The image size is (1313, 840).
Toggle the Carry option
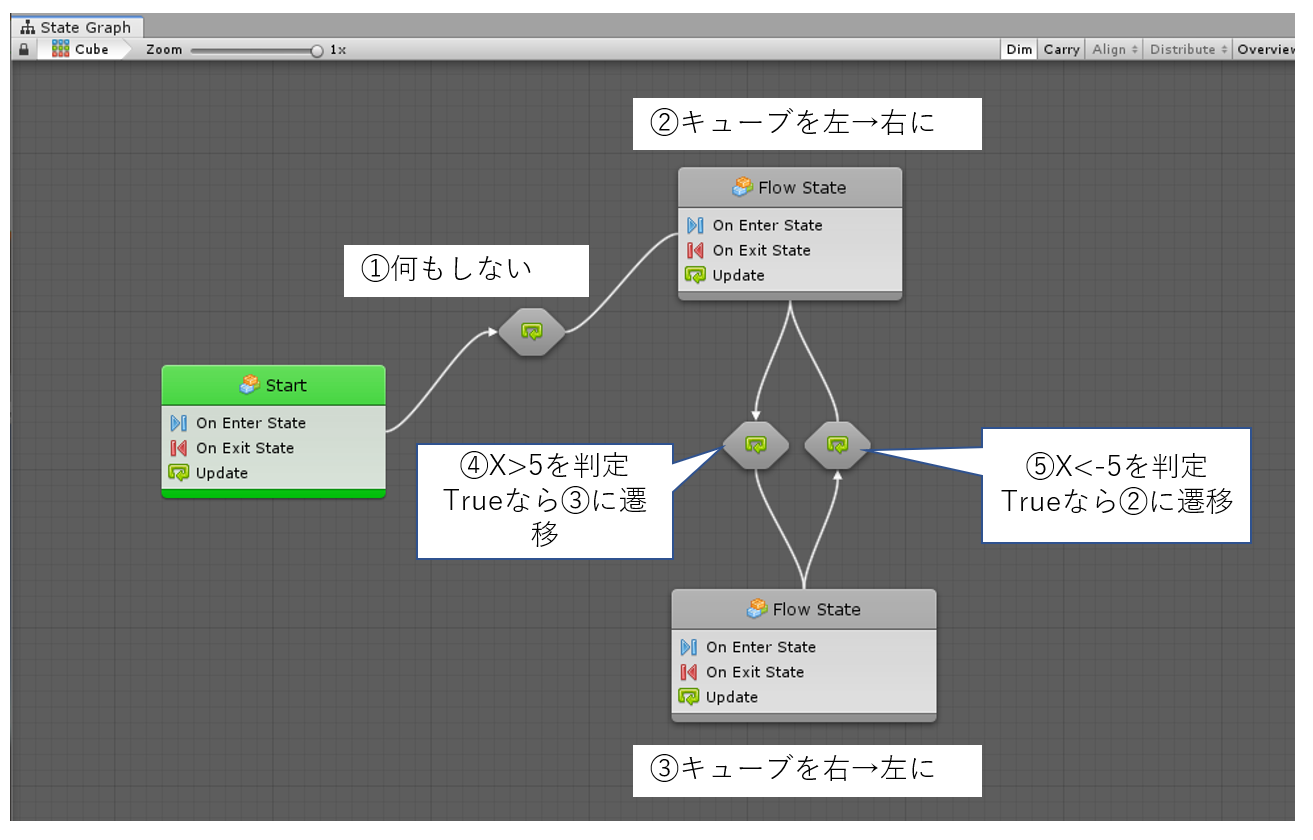tap(1061, 49)
